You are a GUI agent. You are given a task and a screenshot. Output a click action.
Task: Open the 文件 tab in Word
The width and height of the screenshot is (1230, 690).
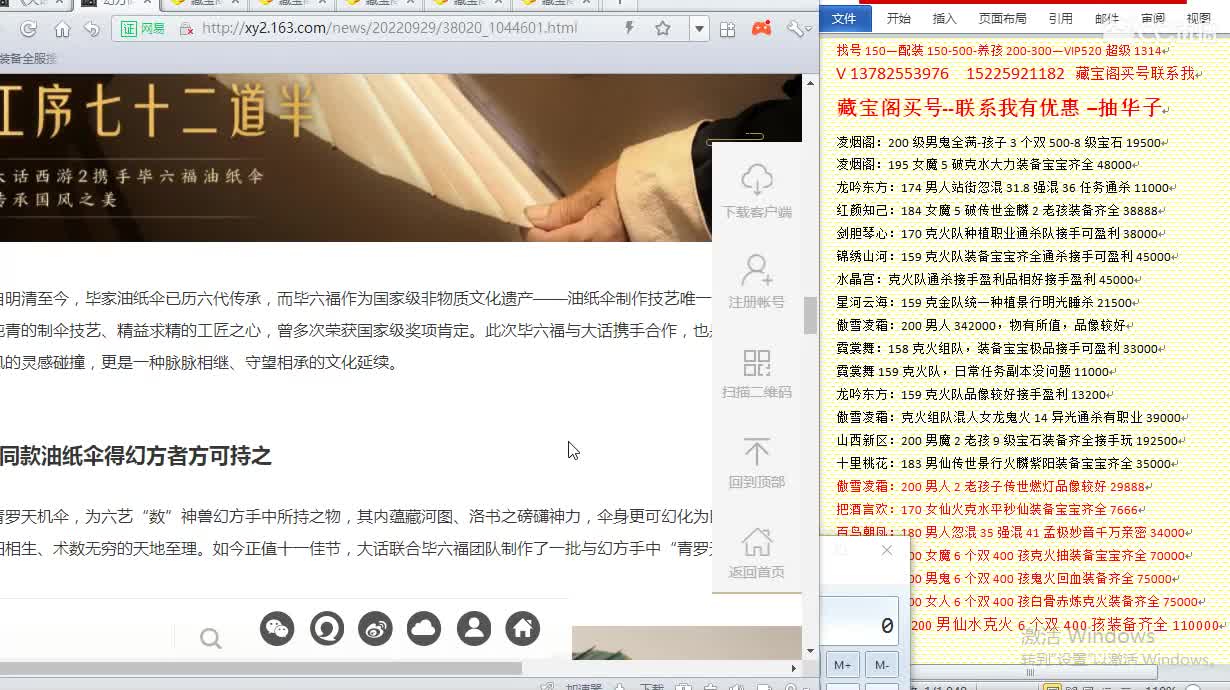[845, 18]
